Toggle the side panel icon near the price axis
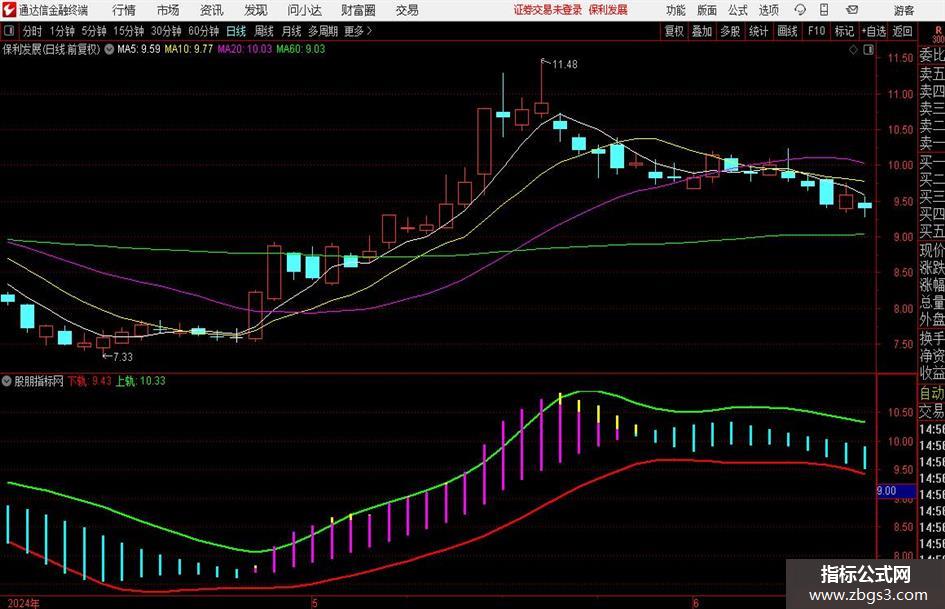Image resolution: width=945 pixels, height=609 pixels. [x=868, y=50]
